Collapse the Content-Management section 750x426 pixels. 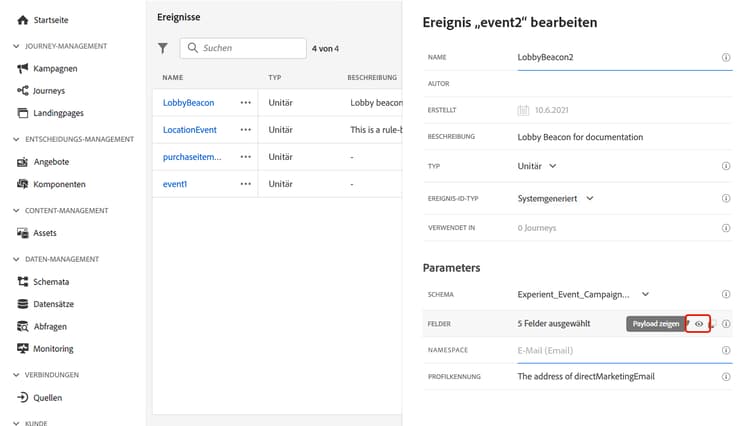point(16,210)
